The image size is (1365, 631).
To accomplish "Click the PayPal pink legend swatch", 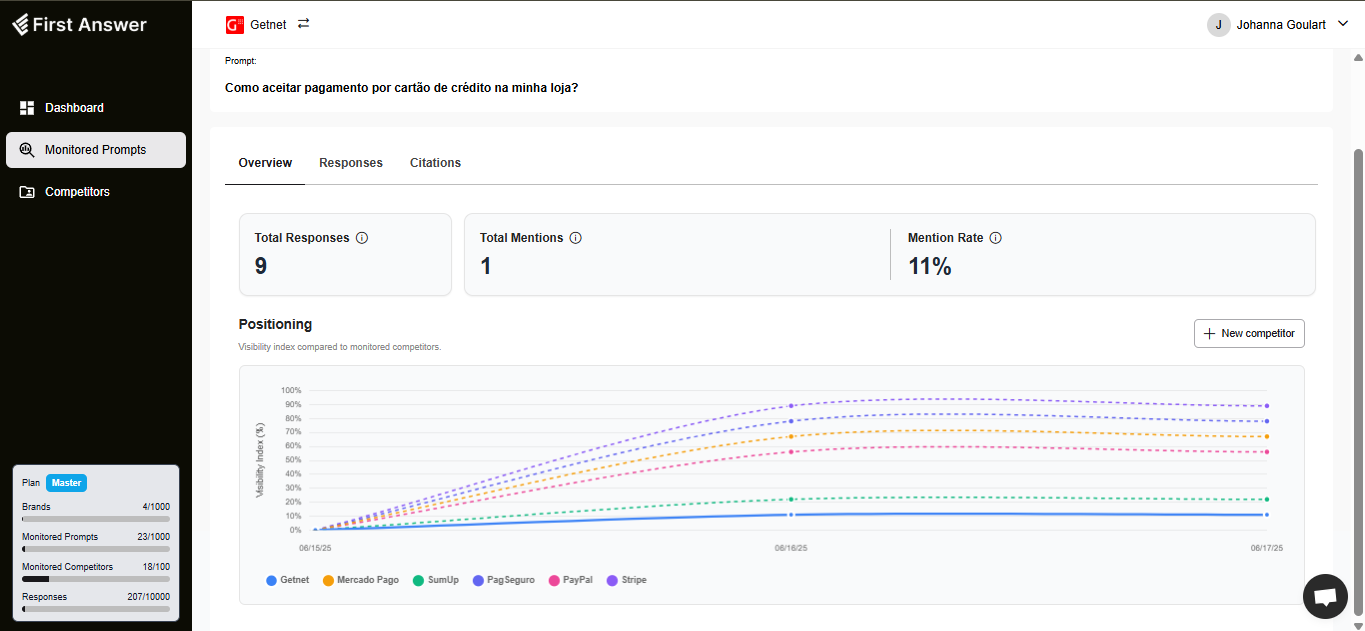I will [x=555, y=580].
